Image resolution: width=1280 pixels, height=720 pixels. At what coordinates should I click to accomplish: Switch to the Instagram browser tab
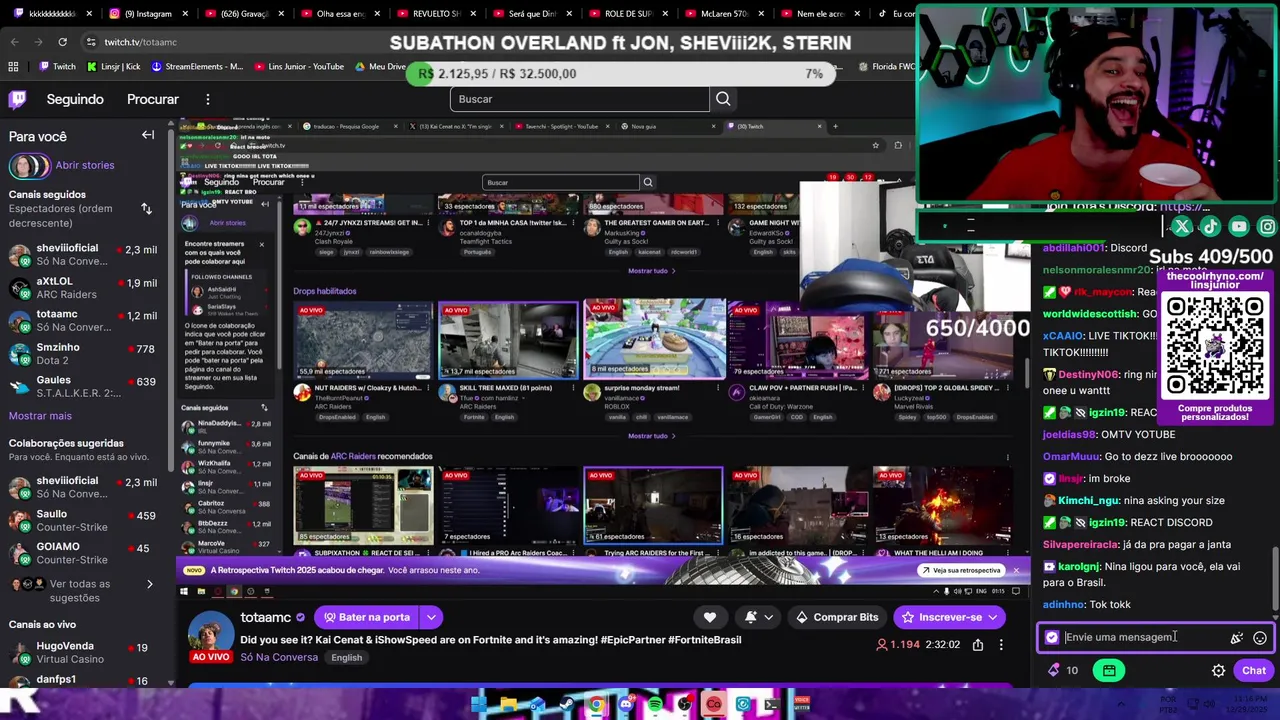click(x=147, y=14)
